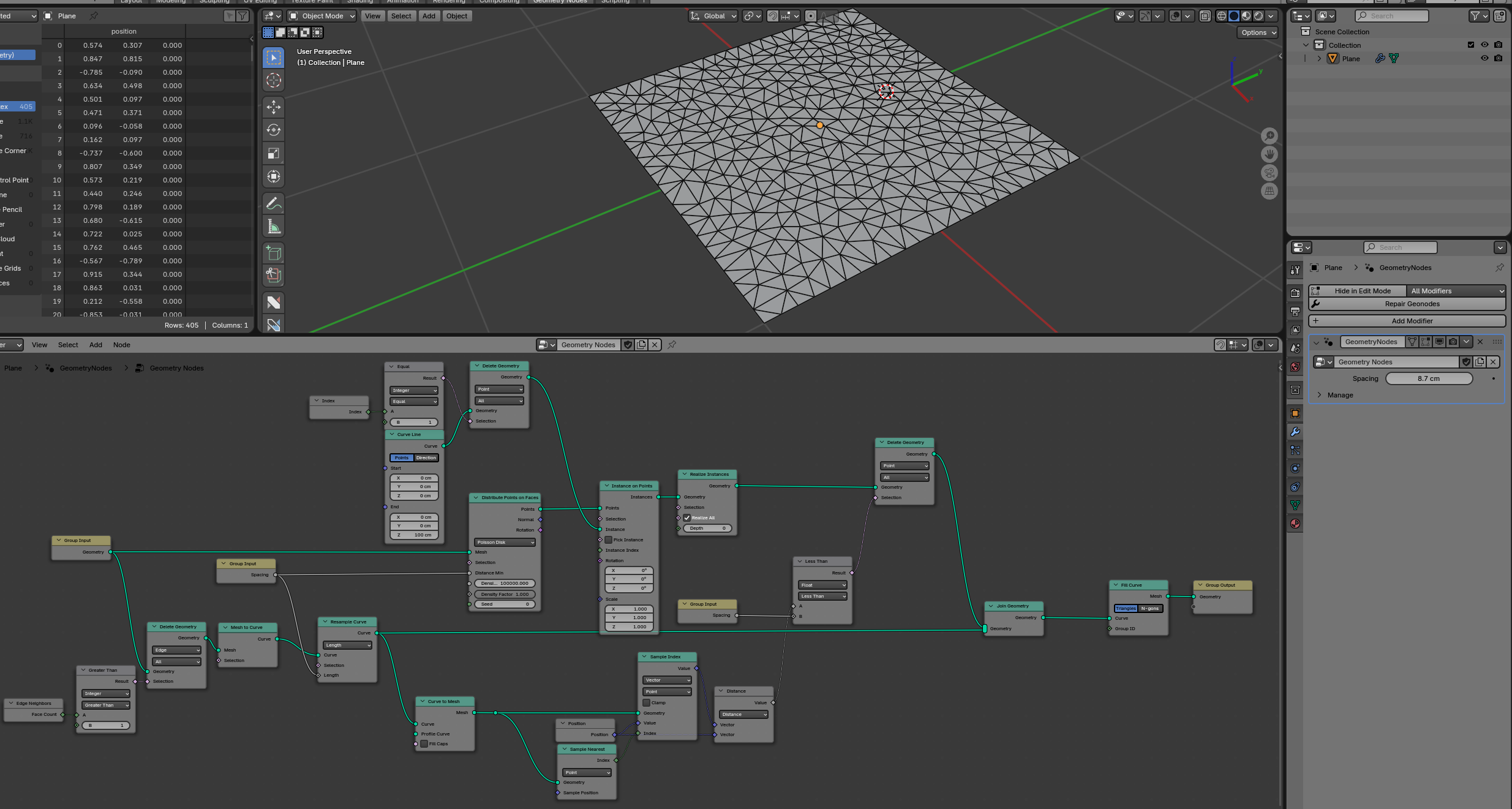The image size is (1512, 809).
Task: Pin the Geometry Nodes node tree
Action: click(672, 345)
